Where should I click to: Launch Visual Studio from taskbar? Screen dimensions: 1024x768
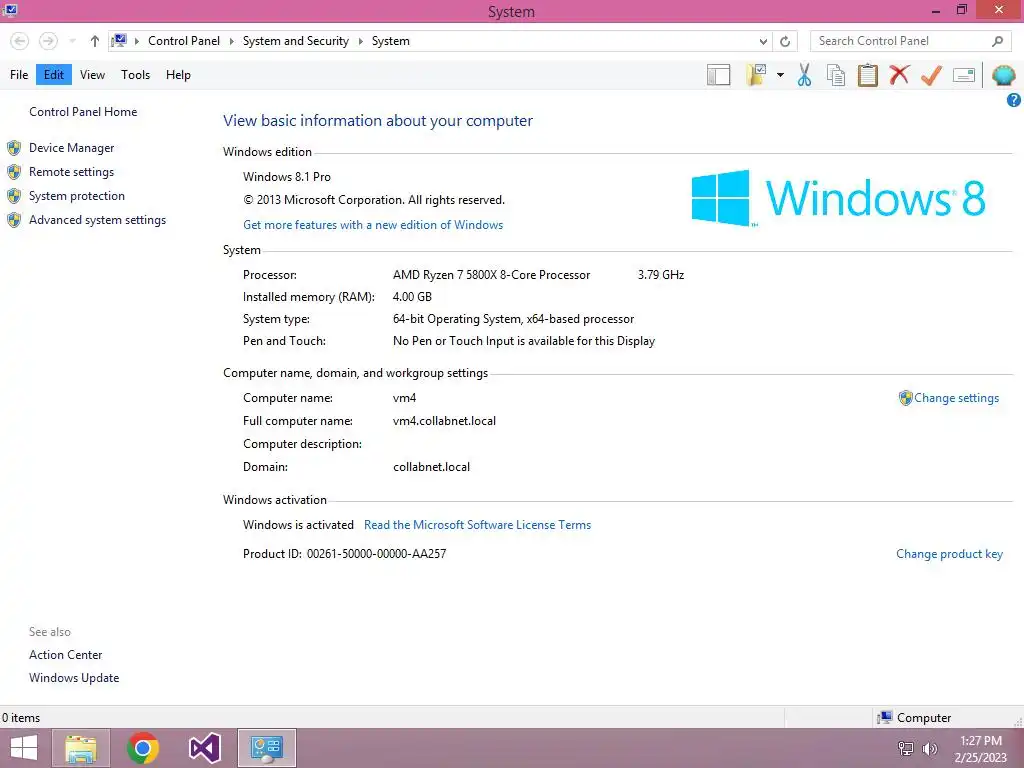[x=204, y=748]
